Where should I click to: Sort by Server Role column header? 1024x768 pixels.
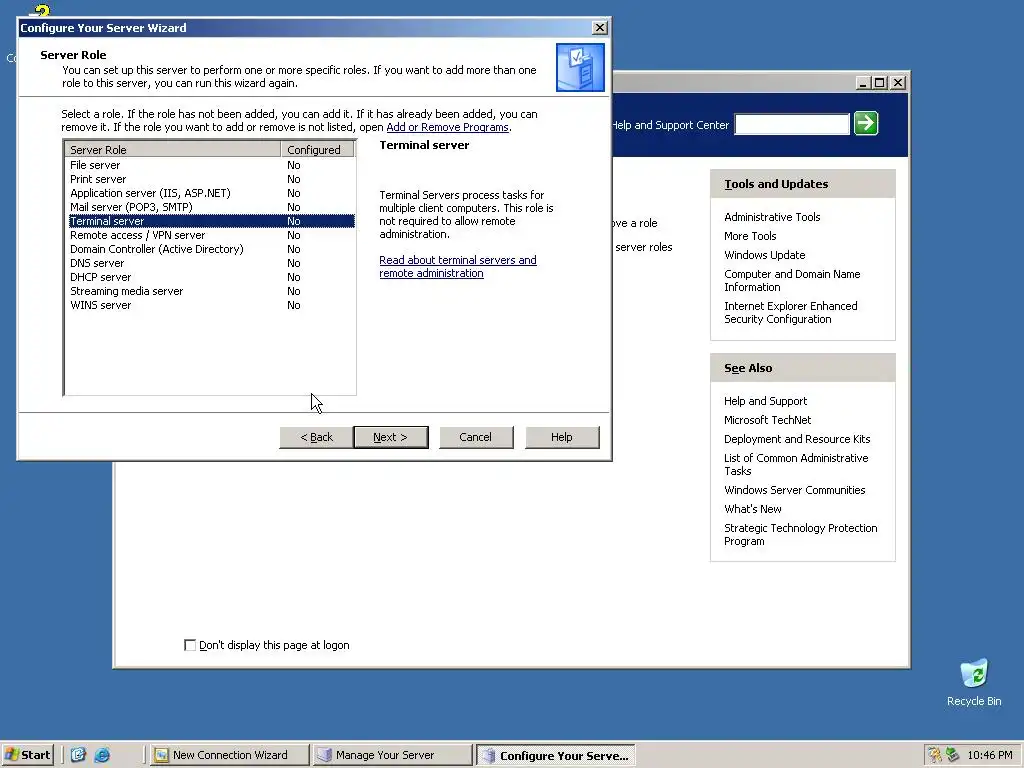point(173,150)
